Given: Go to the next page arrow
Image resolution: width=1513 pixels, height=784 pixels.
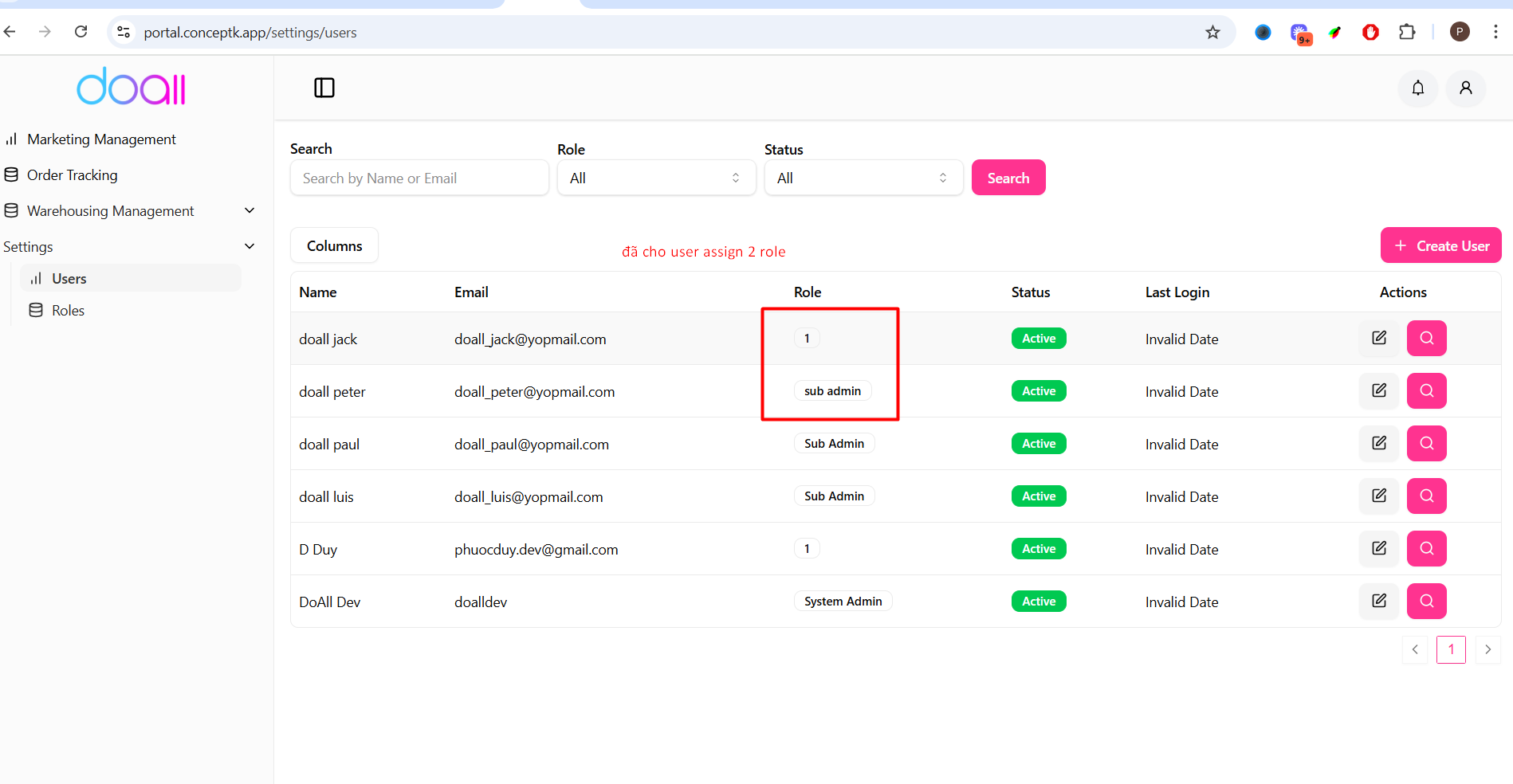Looking at the screenshot, I should tap(1487, 649).
